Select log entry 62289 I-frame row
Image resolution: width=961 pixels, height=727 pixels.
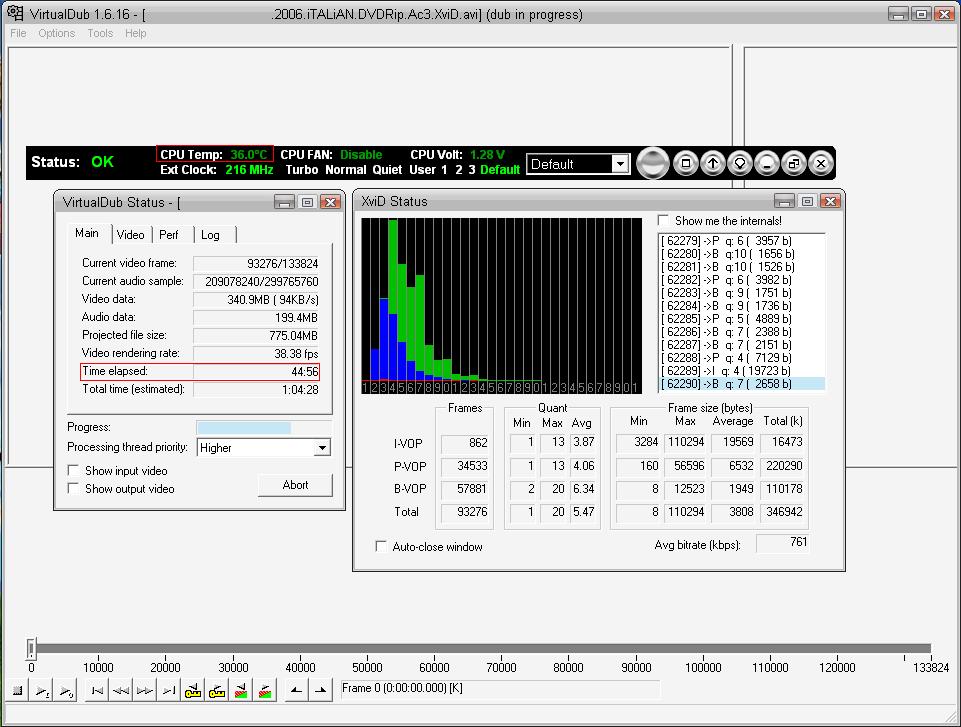click(x=742, y=371)
